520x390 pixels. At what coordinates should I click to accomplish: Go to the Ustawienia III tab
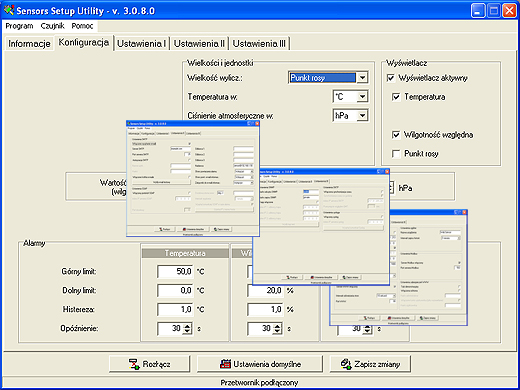click(259, 44)
